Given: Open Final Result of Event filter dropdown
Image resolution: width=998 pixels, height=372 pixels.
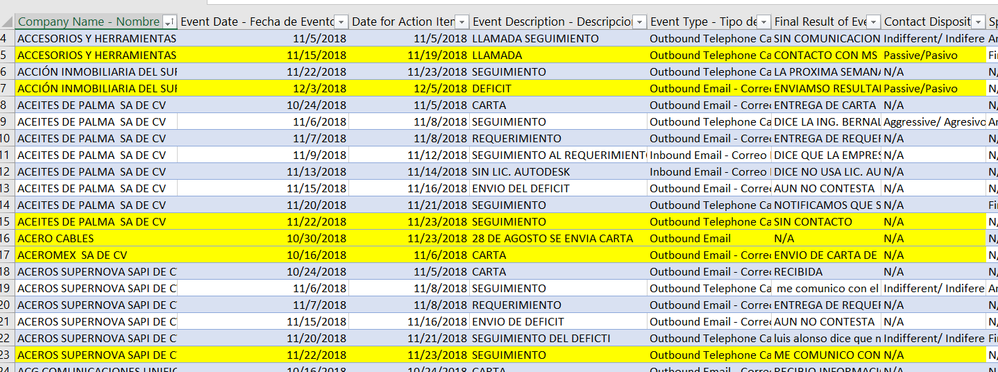Looking at the screenshot, I should pyautogui.click(x=874, y=22).
